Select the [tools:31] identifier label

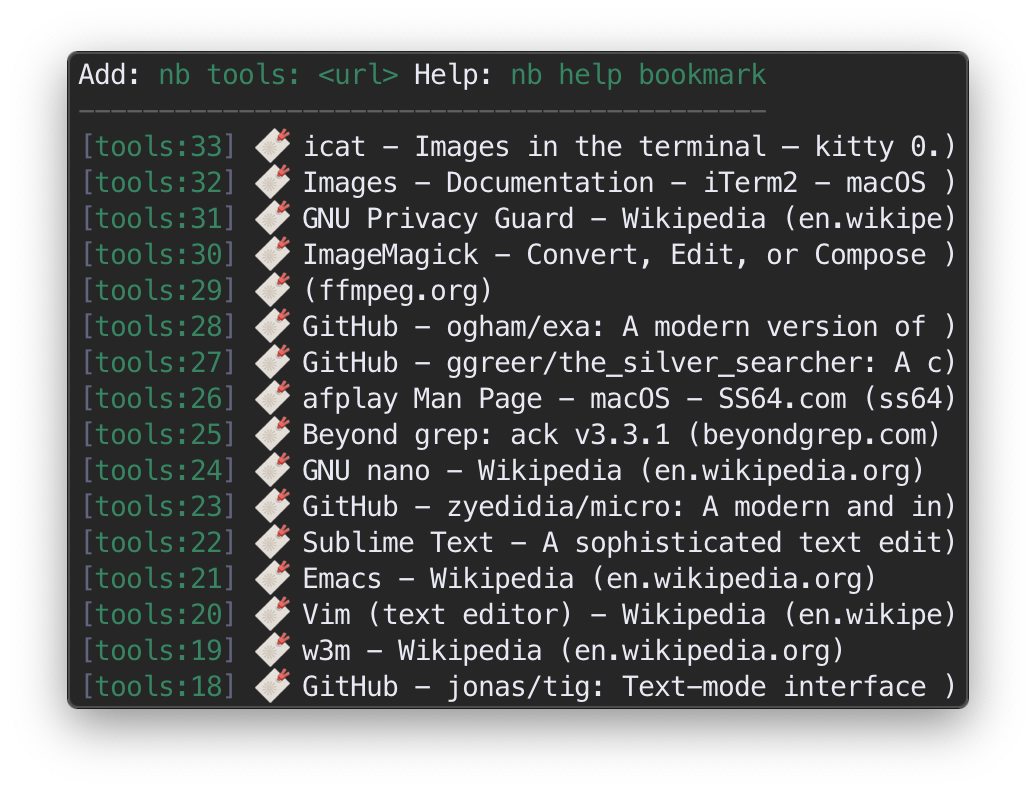coord(158,219)
